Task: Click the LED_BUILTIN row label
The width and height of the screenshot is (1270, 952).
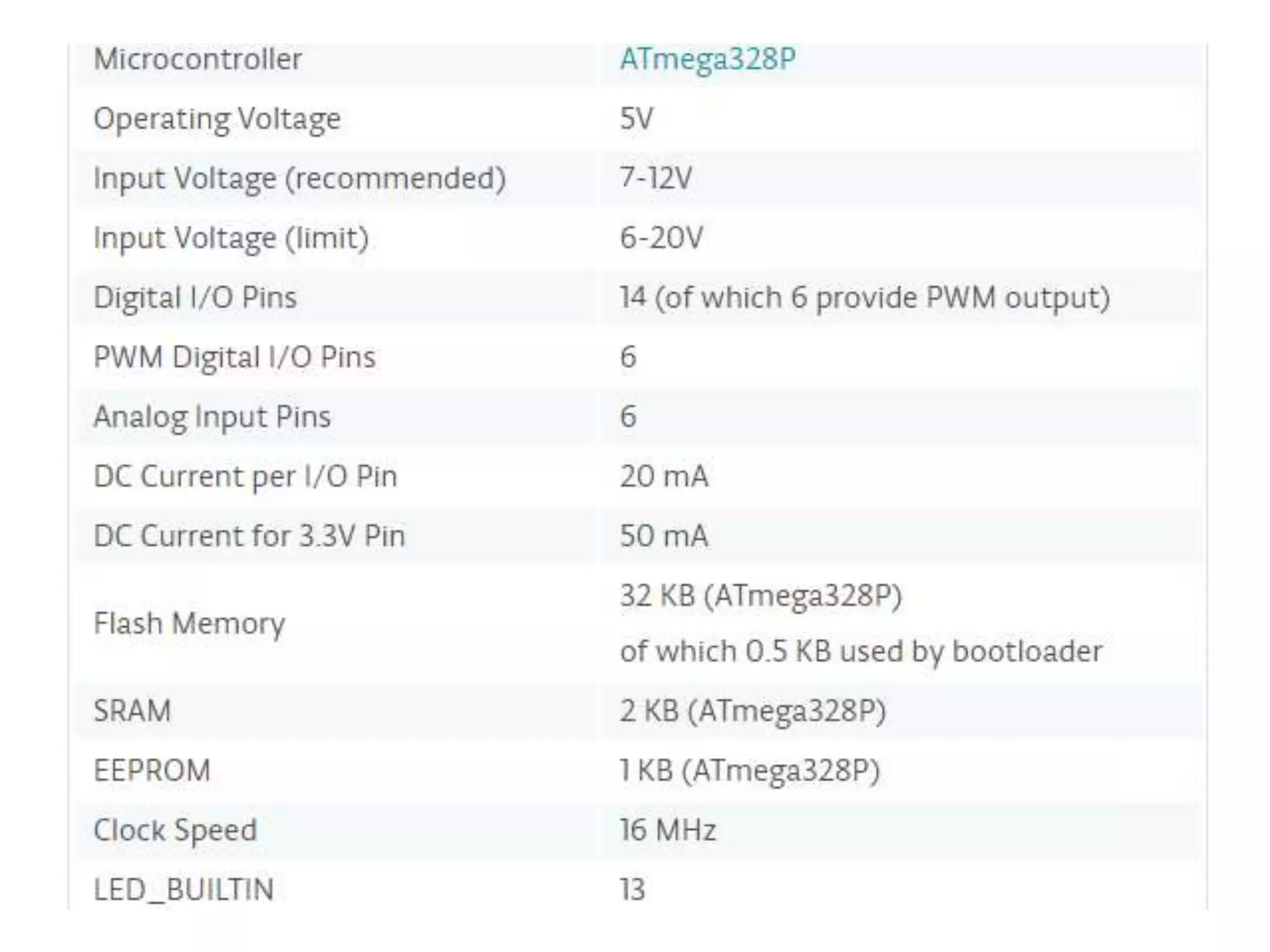Action: click(184, 889)
